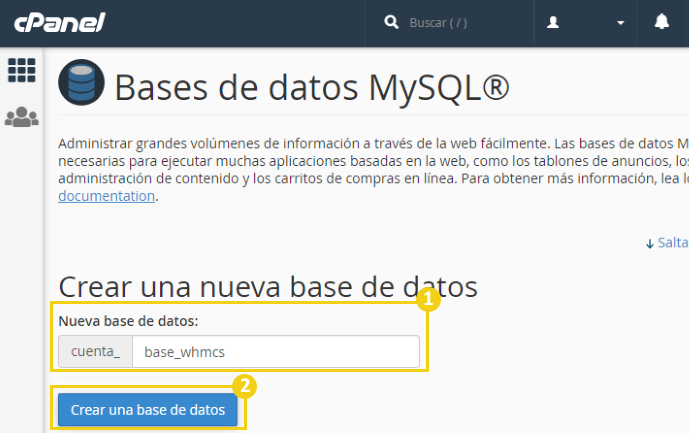Open the user manager people icon
Image resolution: width=689 pixels, height=433 pixels.
[x=22, y=117]
